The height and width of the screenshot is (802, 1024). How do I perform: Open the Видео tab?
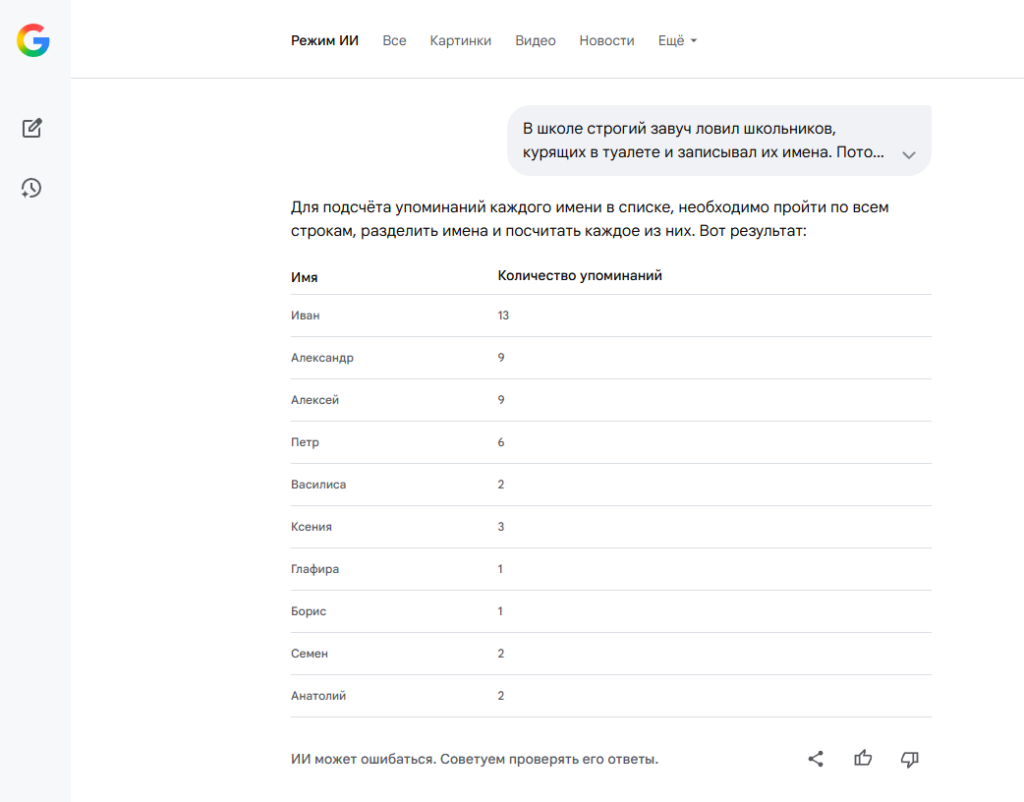(x=535, y=41)
